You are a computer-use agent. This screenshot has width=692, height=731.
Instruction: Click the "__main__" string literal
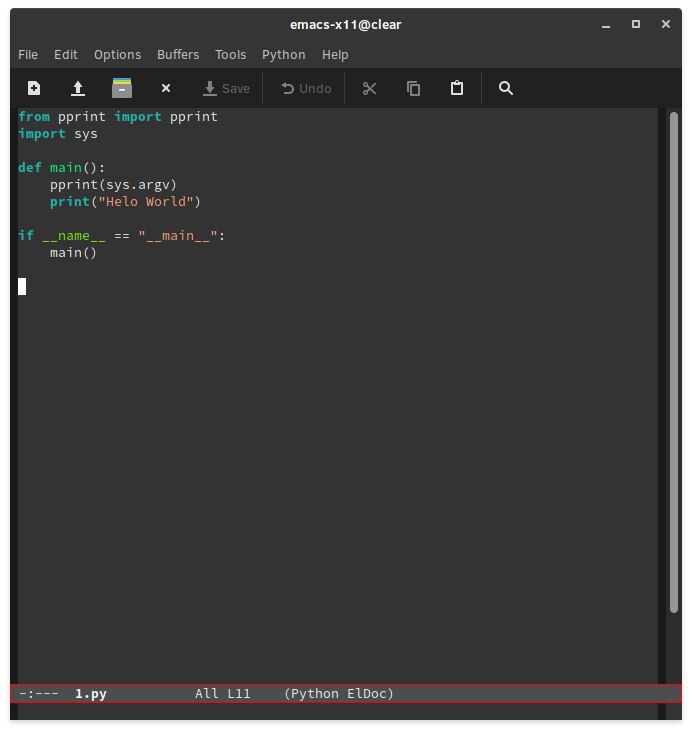178,236
